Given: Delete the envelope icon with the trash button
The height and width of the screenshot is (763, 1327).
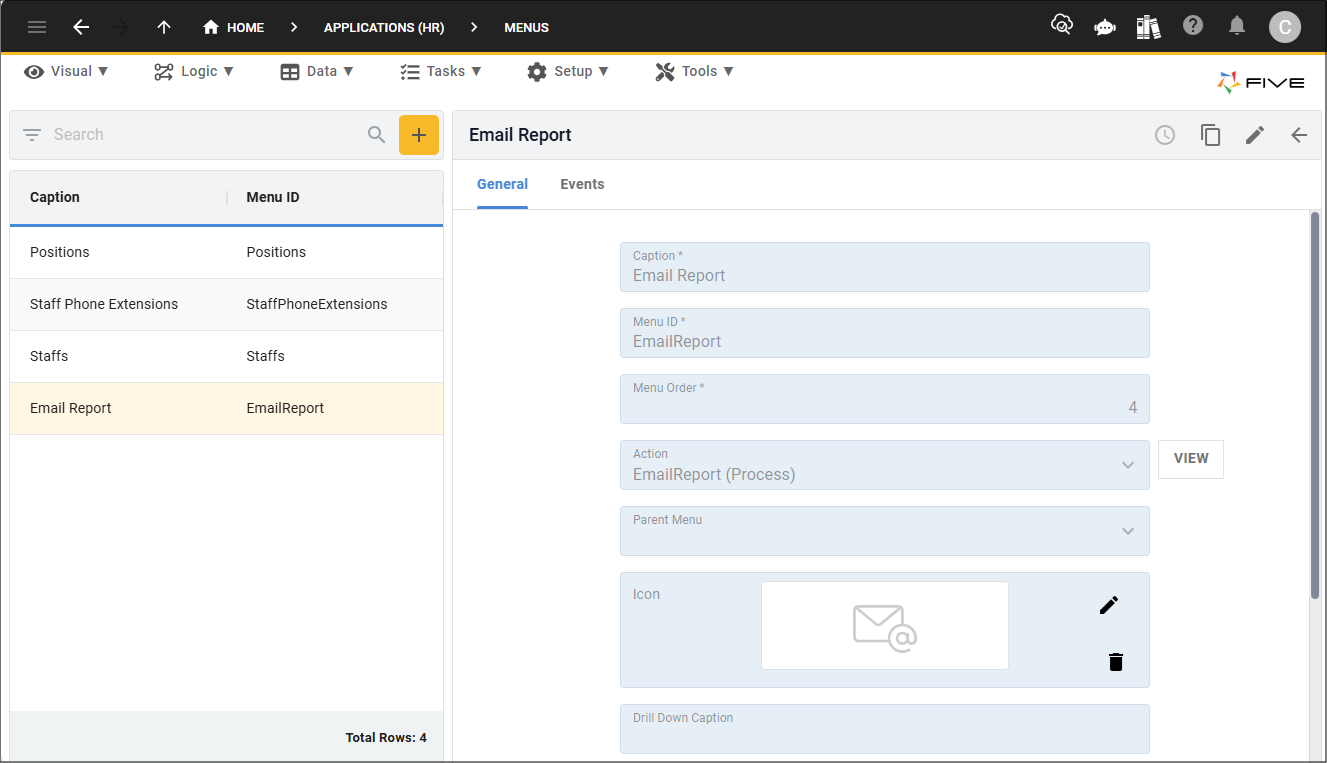Looking at the screenshot, I should 1116,661.
